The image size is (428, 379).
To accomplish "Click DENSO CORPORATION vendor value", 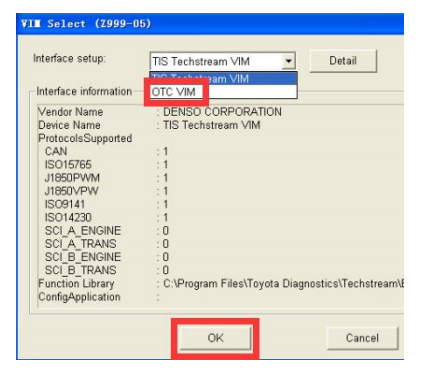I will pyautogui.click(x=222, y=112).
